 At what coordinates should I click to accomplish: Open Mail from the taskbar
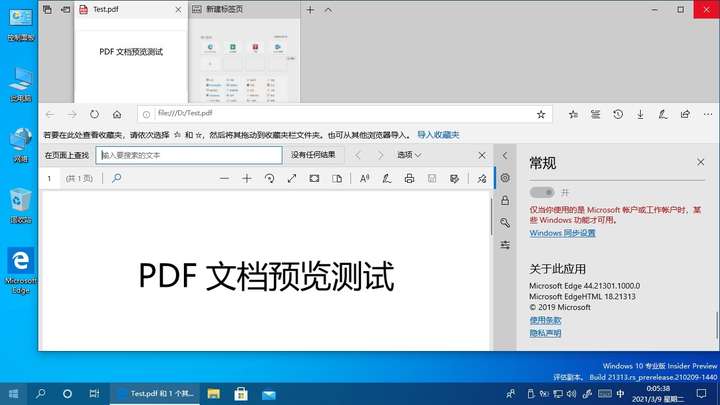(x=269, y=394)
